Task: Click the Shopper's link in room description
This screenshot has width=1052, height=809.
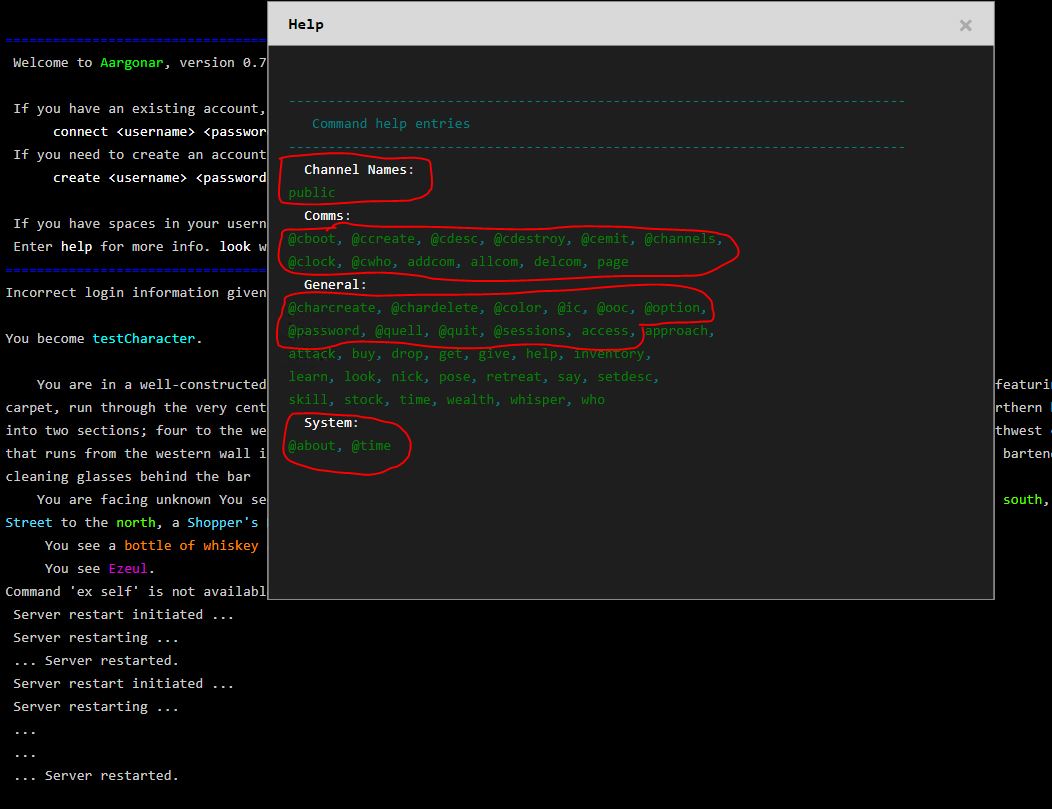Action: click(x=223, y=523)
